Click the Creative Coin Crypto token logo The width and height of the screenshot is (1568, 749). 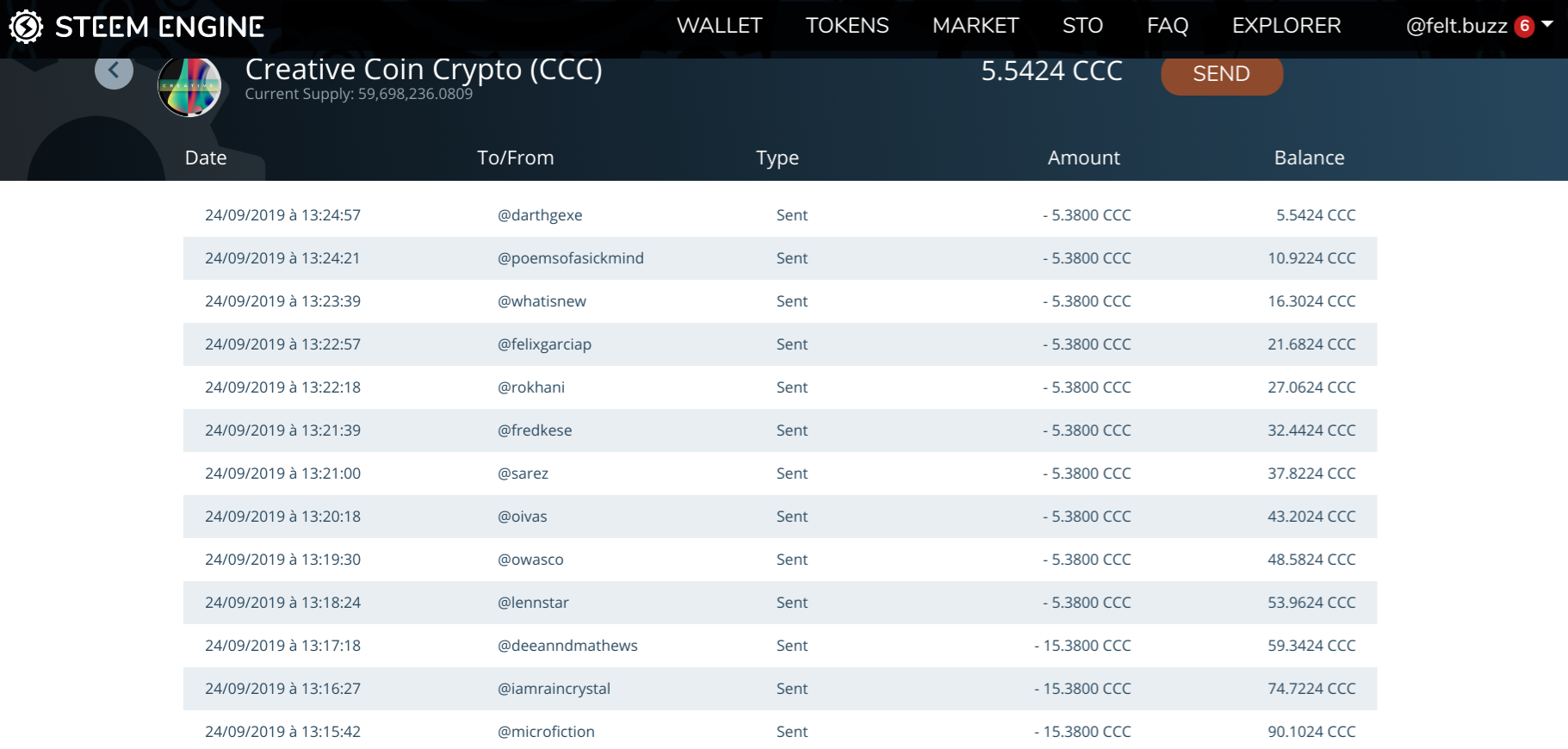click(x=189, y=86)
